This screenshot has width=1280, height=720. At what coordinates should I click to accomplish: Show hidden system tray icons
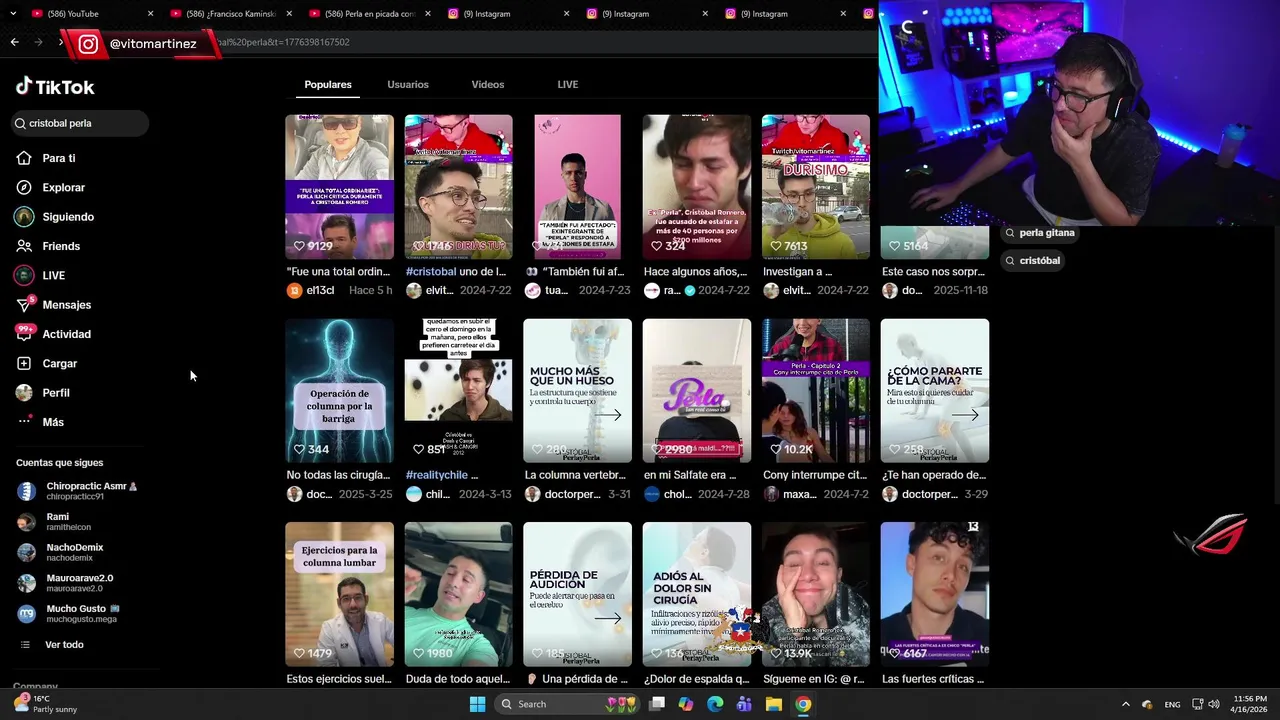click(1125, 705)
